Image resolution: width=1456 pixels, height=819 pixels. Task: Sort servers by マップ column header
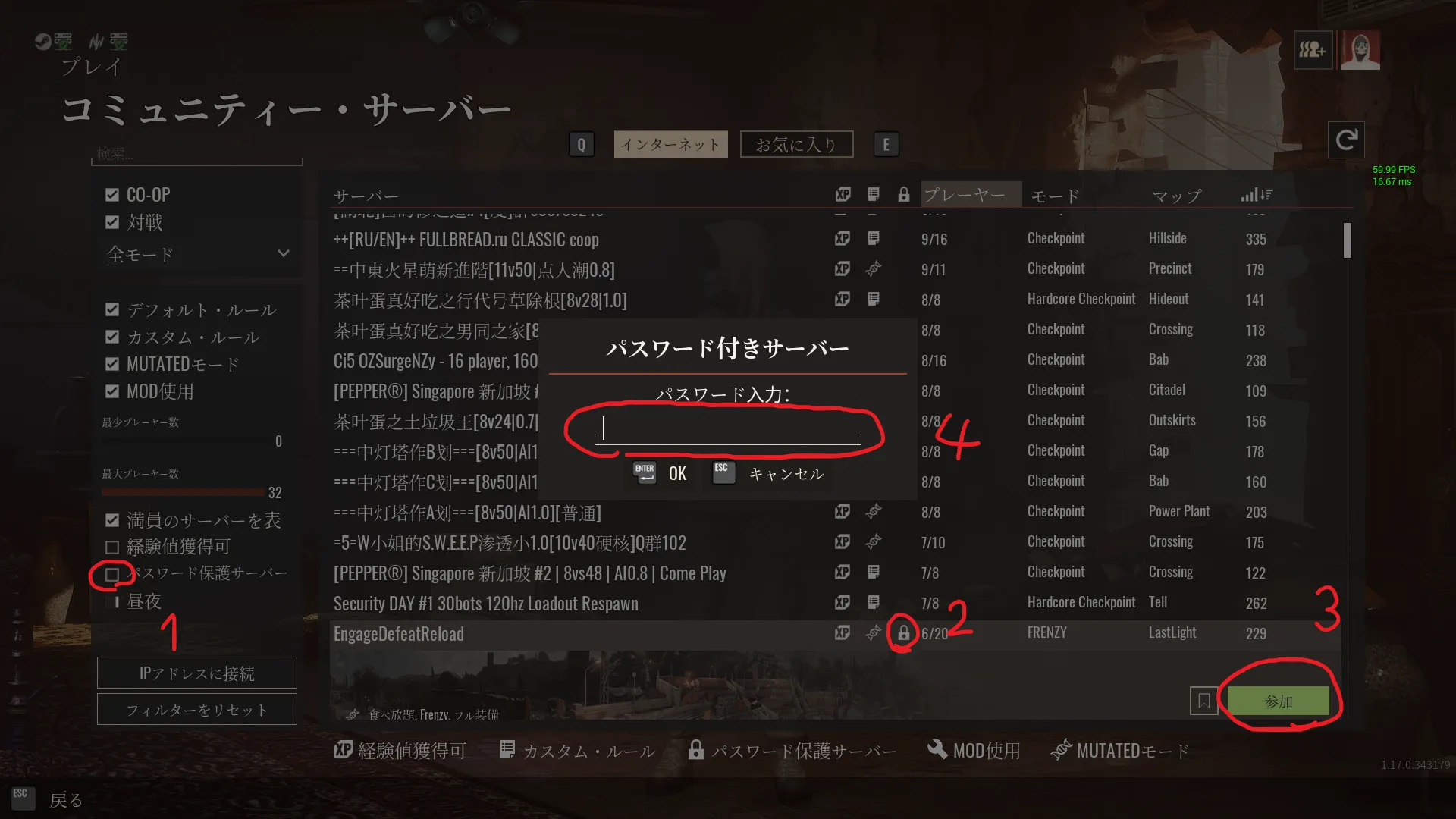pos(1177,196)
